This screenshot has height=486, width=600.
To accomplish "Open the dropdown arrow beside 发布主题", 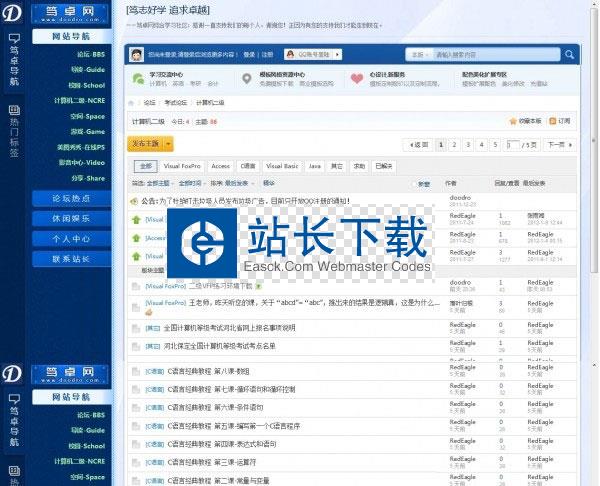I will click(168, 145).
